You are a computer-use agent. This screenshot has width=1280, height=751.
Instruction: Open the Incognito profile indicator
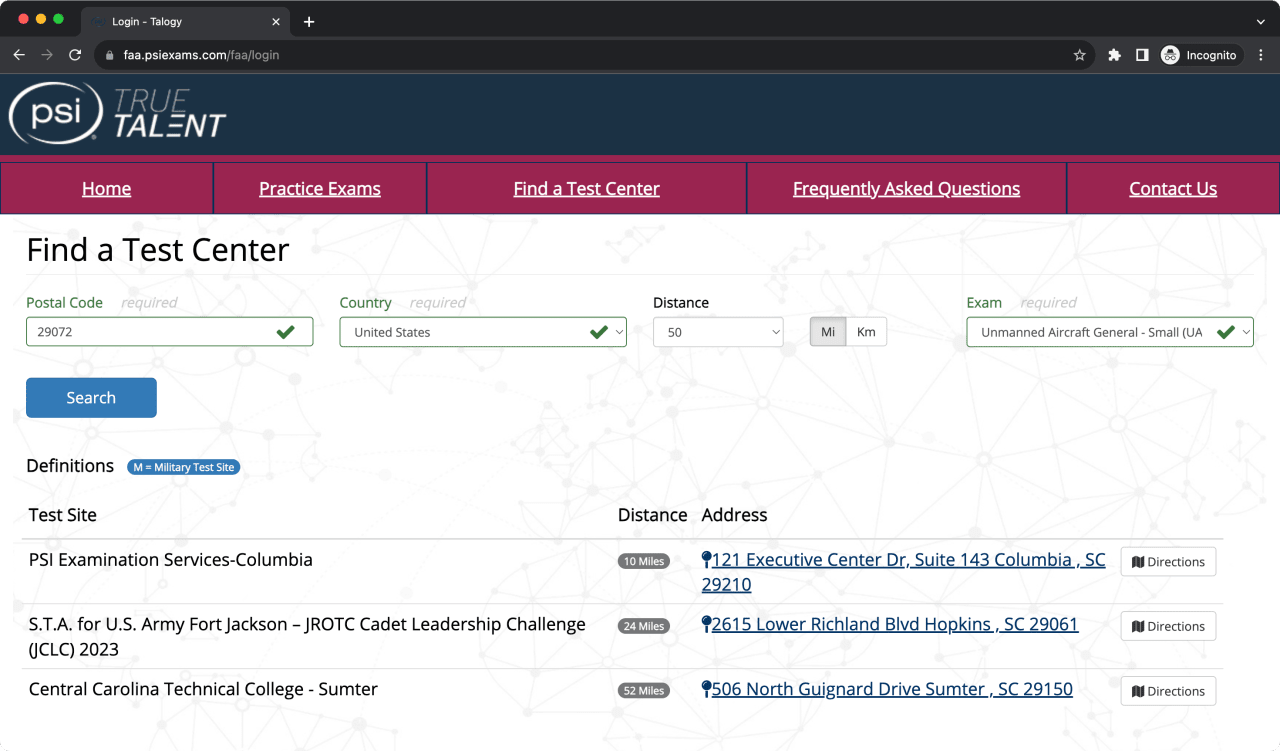(x=1199, y=55)
